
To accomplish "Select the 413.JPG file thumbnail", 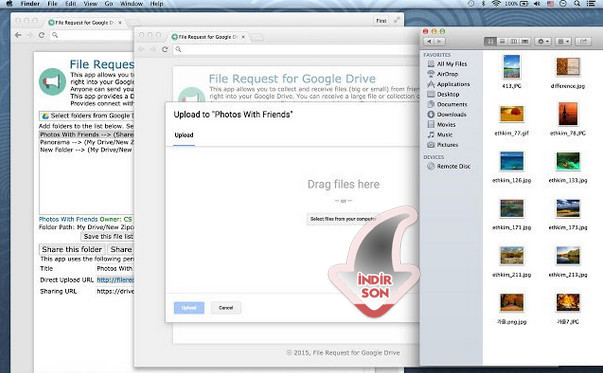I will tap(511, 67).
